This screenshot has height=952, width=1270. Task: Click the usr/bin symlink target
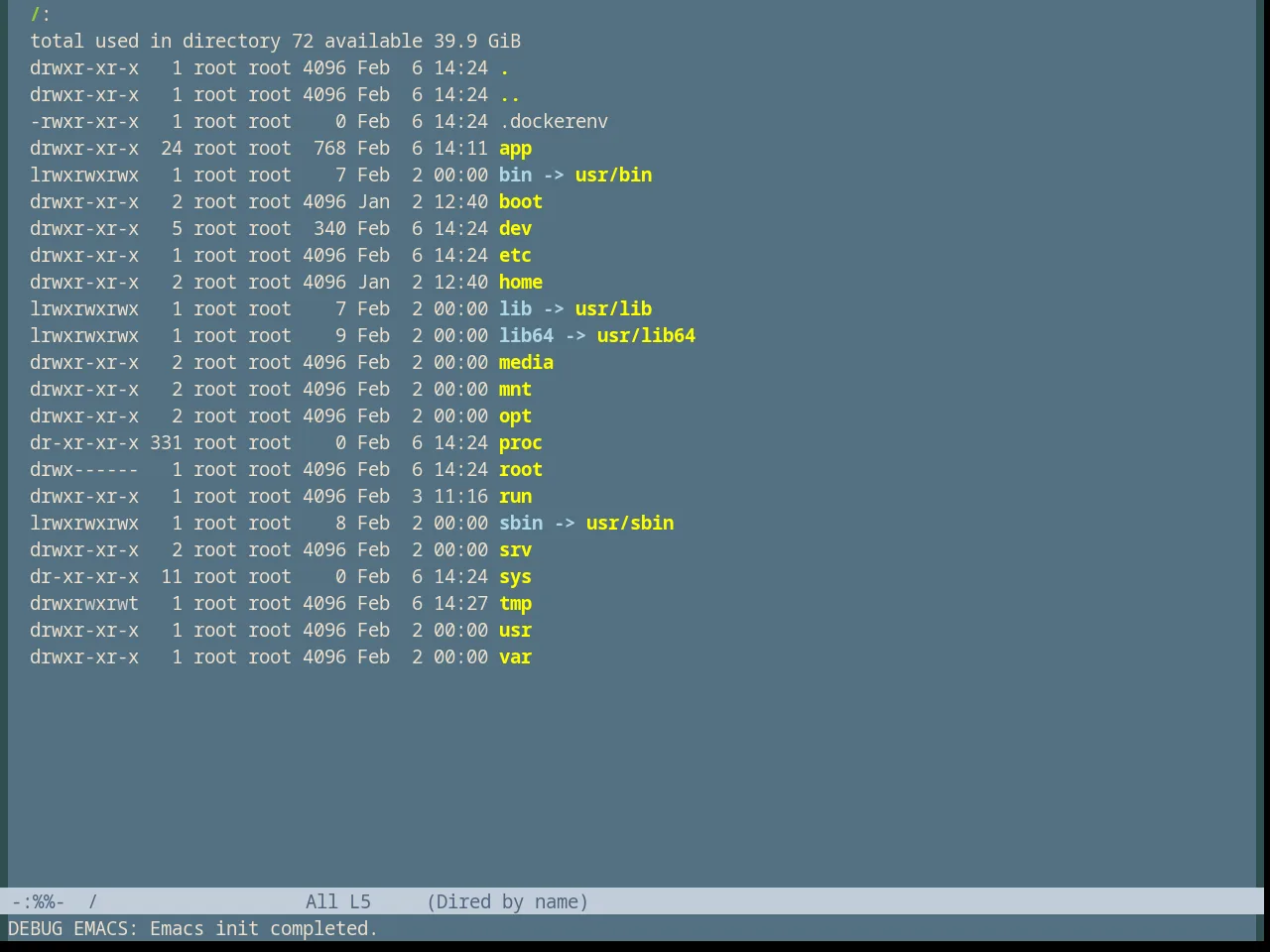[x=613, y=176]
